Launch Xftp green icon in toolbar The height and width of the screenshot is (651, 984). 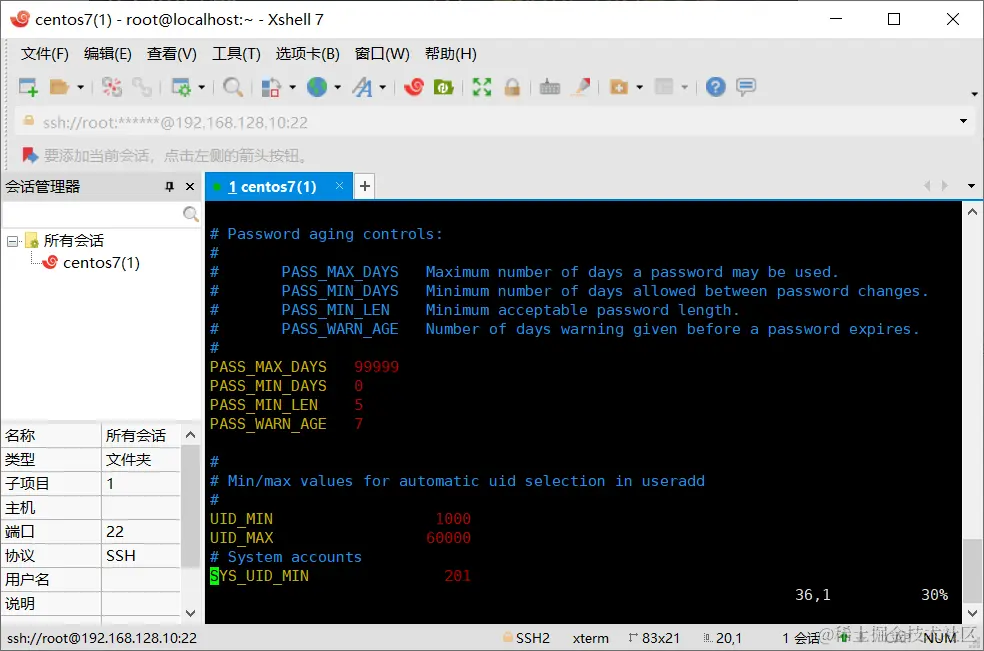pyautogui.click(x=444, y=87)
